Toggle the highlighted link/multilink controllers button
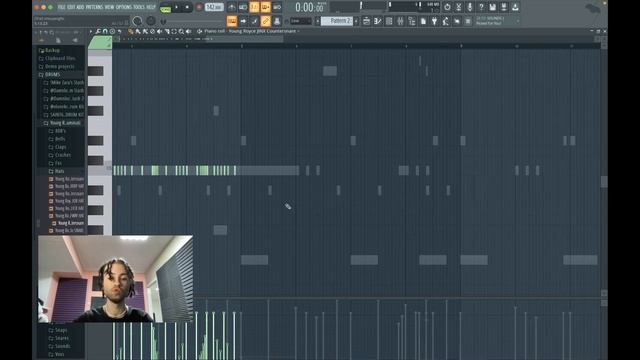The image size is (640, 360). click(265, 21)
